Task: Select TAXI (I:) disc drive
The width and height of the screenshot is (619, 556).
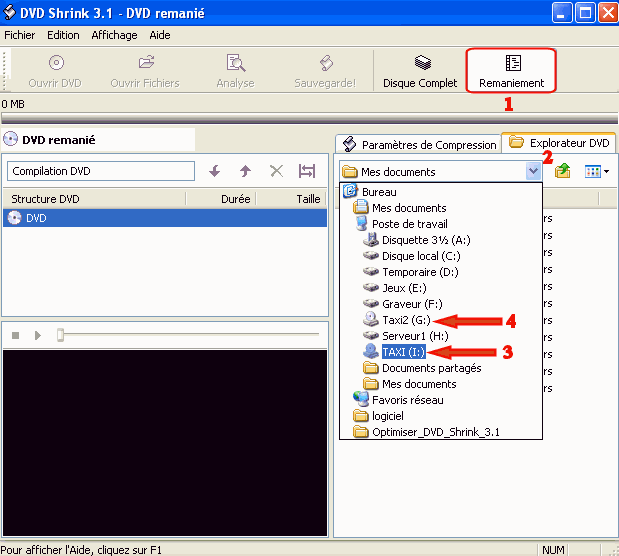Action: 403,352
